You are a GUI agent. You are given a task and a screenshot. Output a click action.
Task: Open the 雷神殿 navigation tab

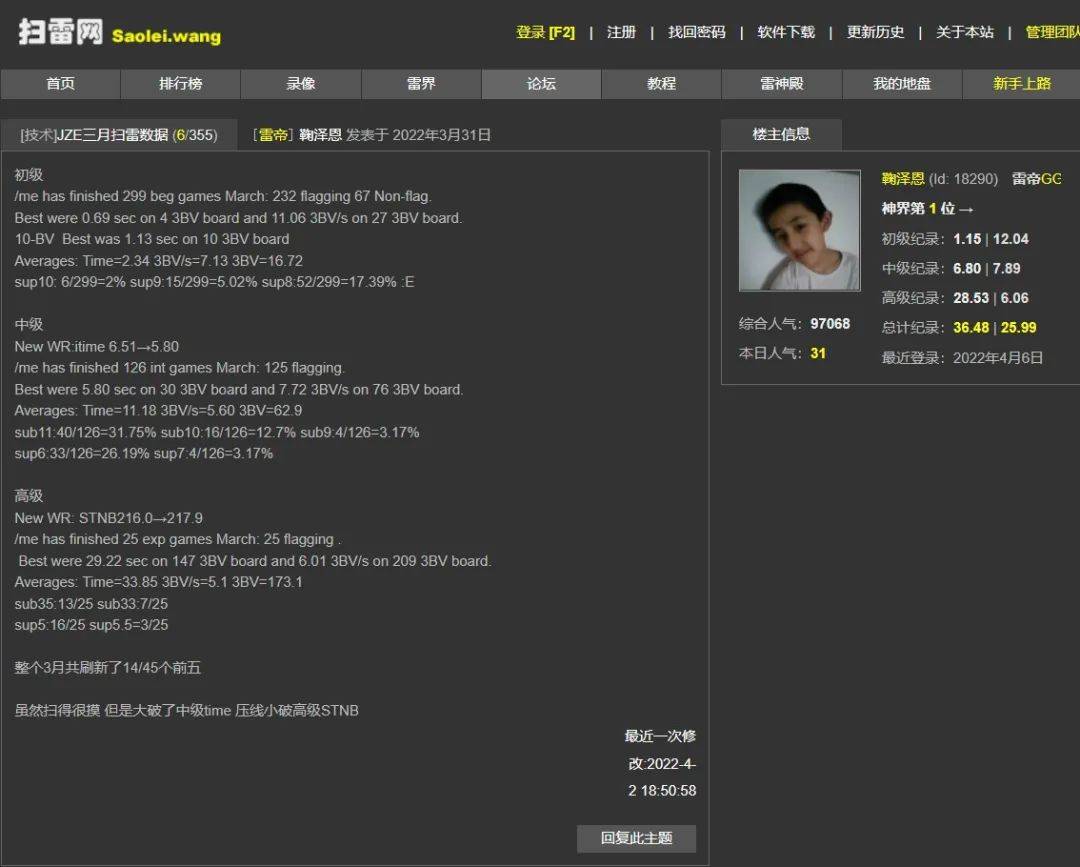[782, 84]
